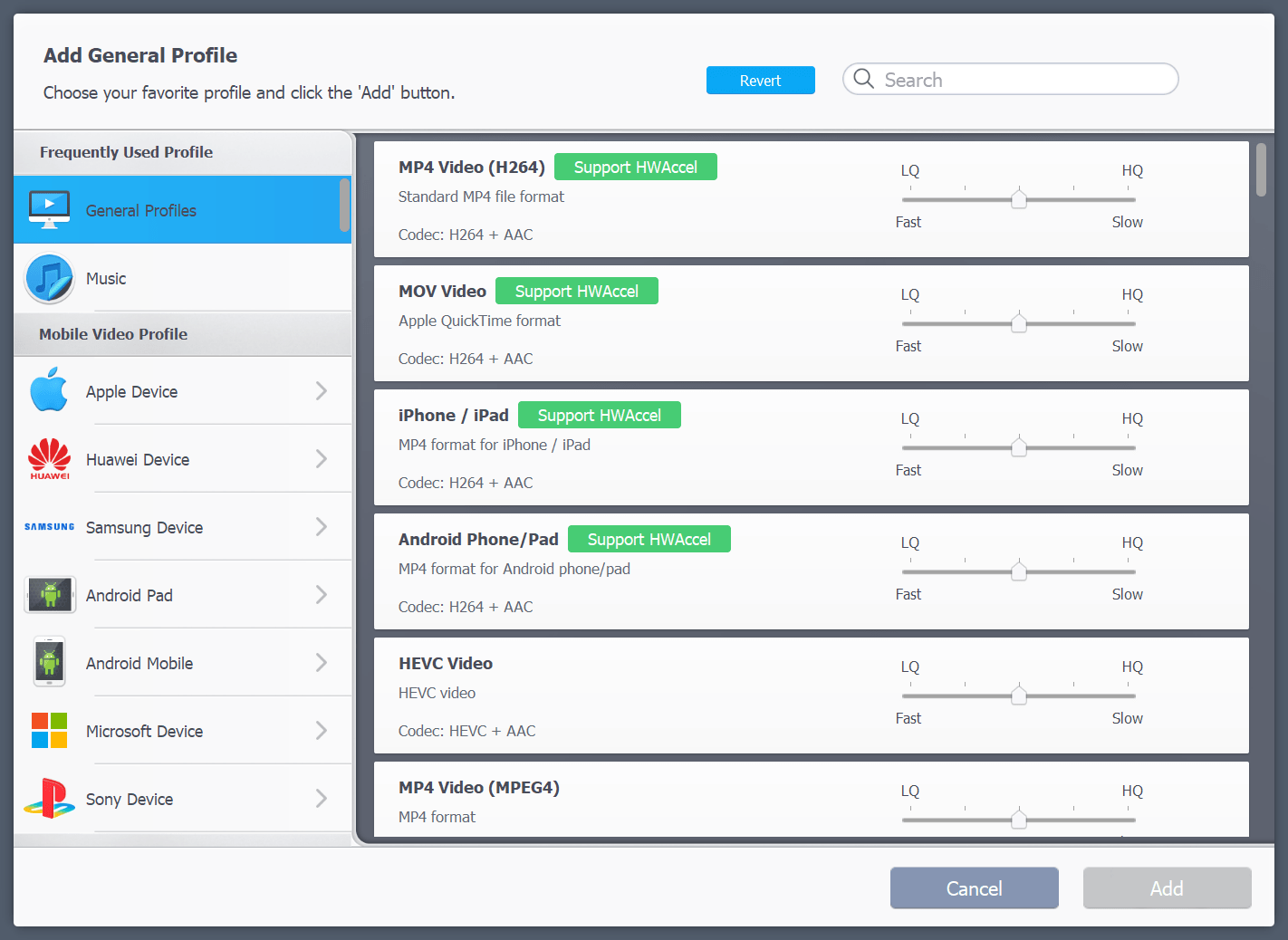This screenshot has height=940, width=1288.
Task: Click the General Profiles monitor icon
Action: (49, 209)
